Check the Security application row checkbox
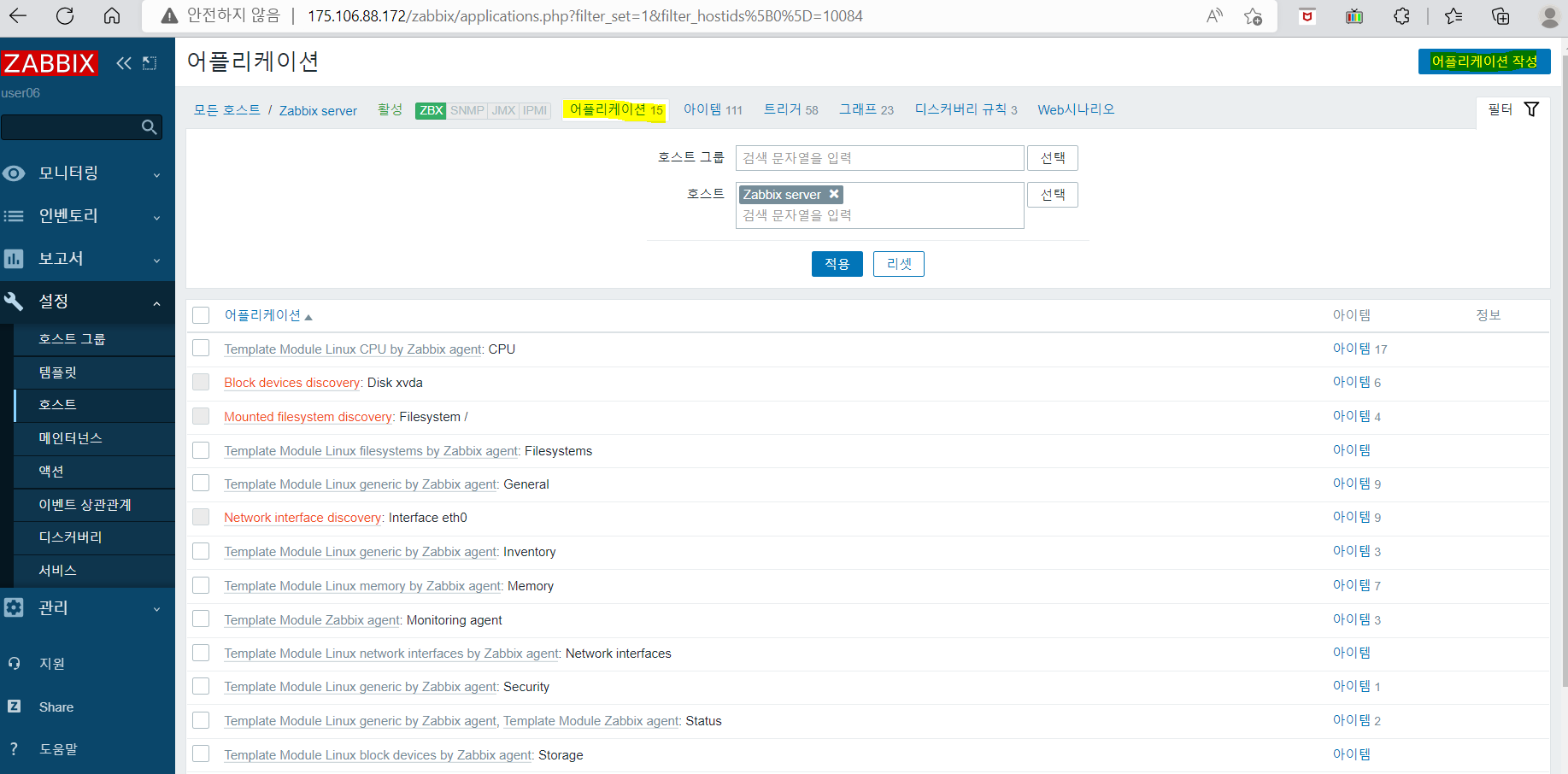The height and width of the screenshot is (774, 1568). click(201, 686)
